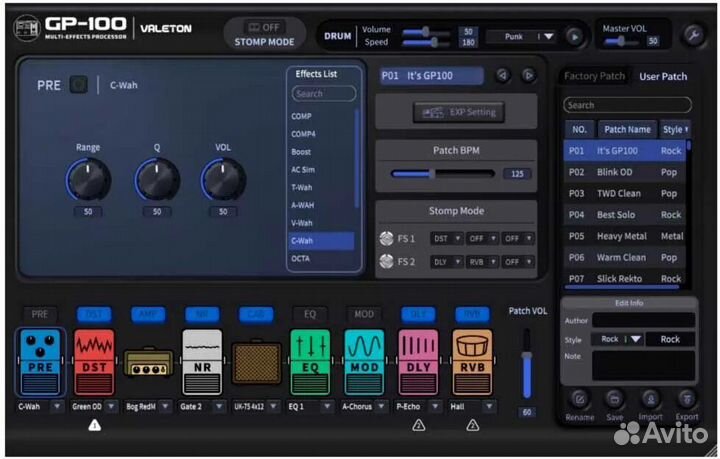Open Green OD effect dropdown

[x=111, y=406]
